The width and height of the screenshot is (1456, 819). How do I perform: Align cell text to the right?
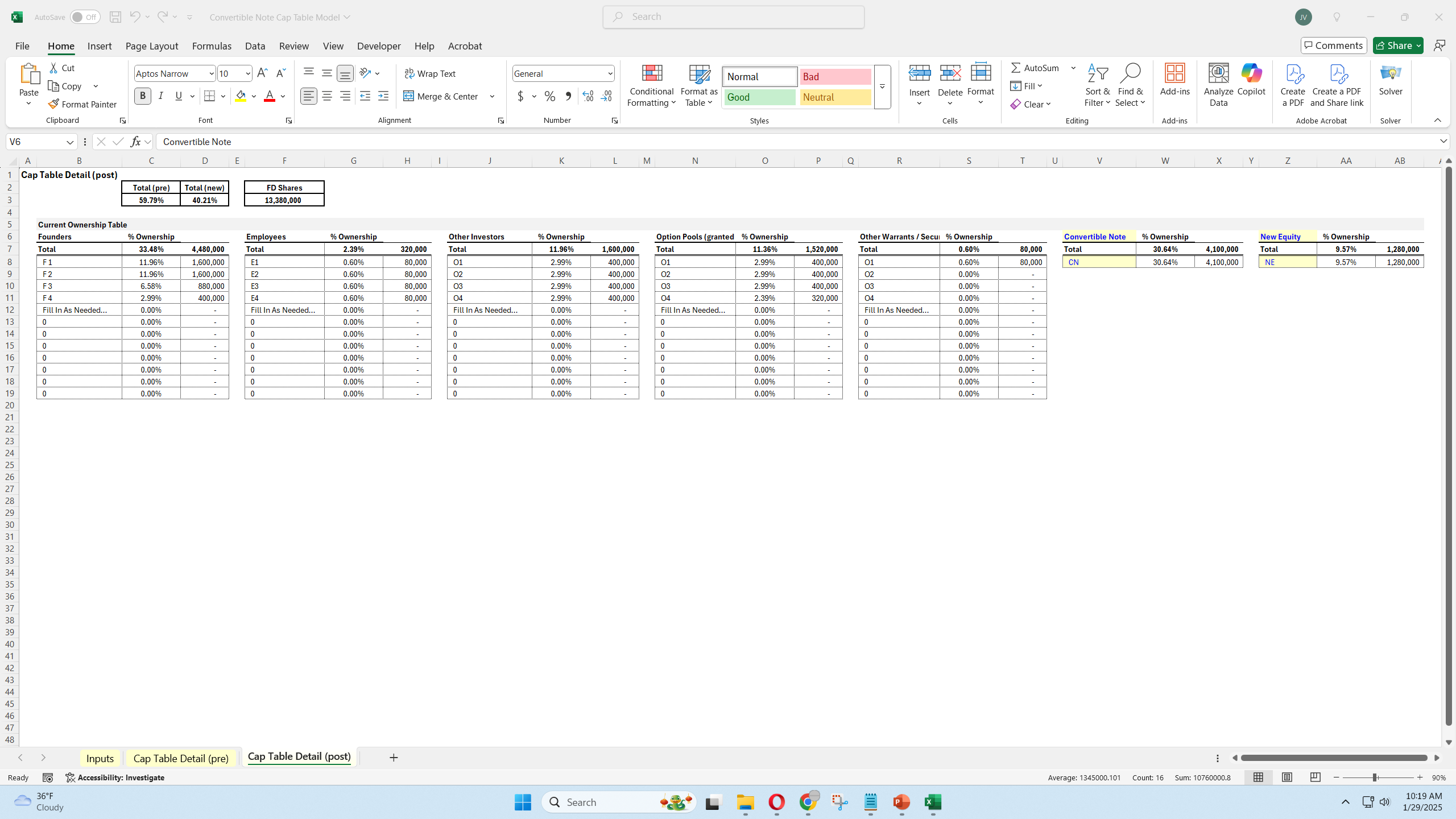click(x=345, y=96)
